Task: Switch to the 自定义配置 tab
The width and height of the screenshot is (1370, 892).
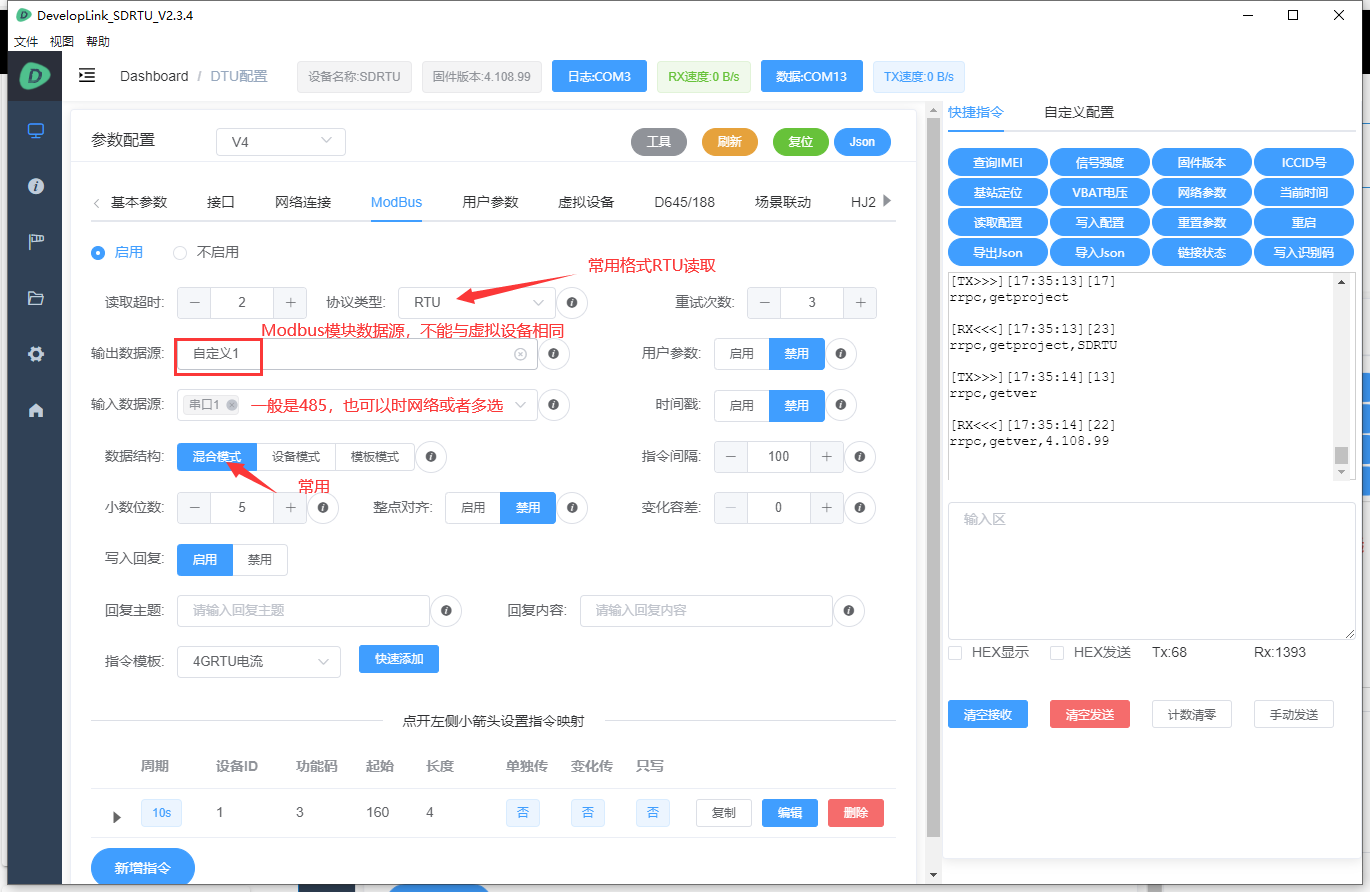Action: point(1079,112)
